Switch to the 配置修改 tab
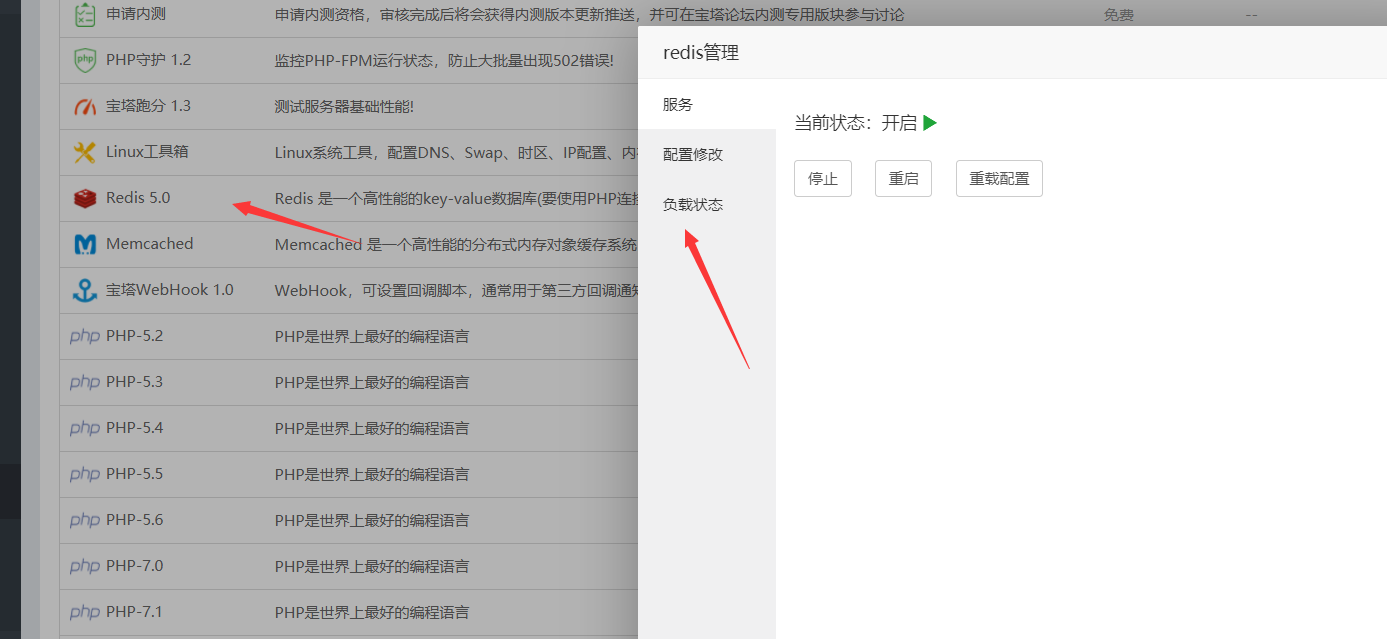Viewport: 1387px width, 639px height. coord(707,154)
